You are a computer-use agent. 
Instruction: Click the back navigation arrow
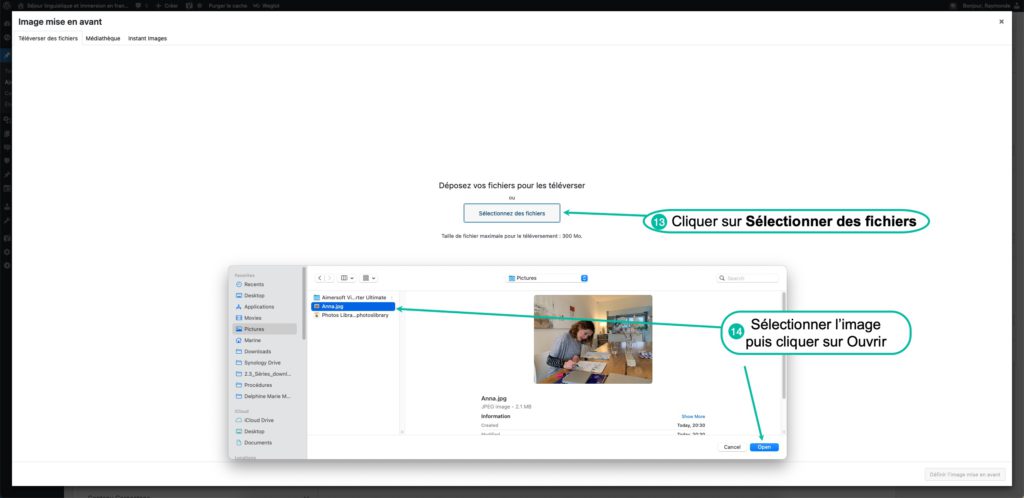(320, 278)
